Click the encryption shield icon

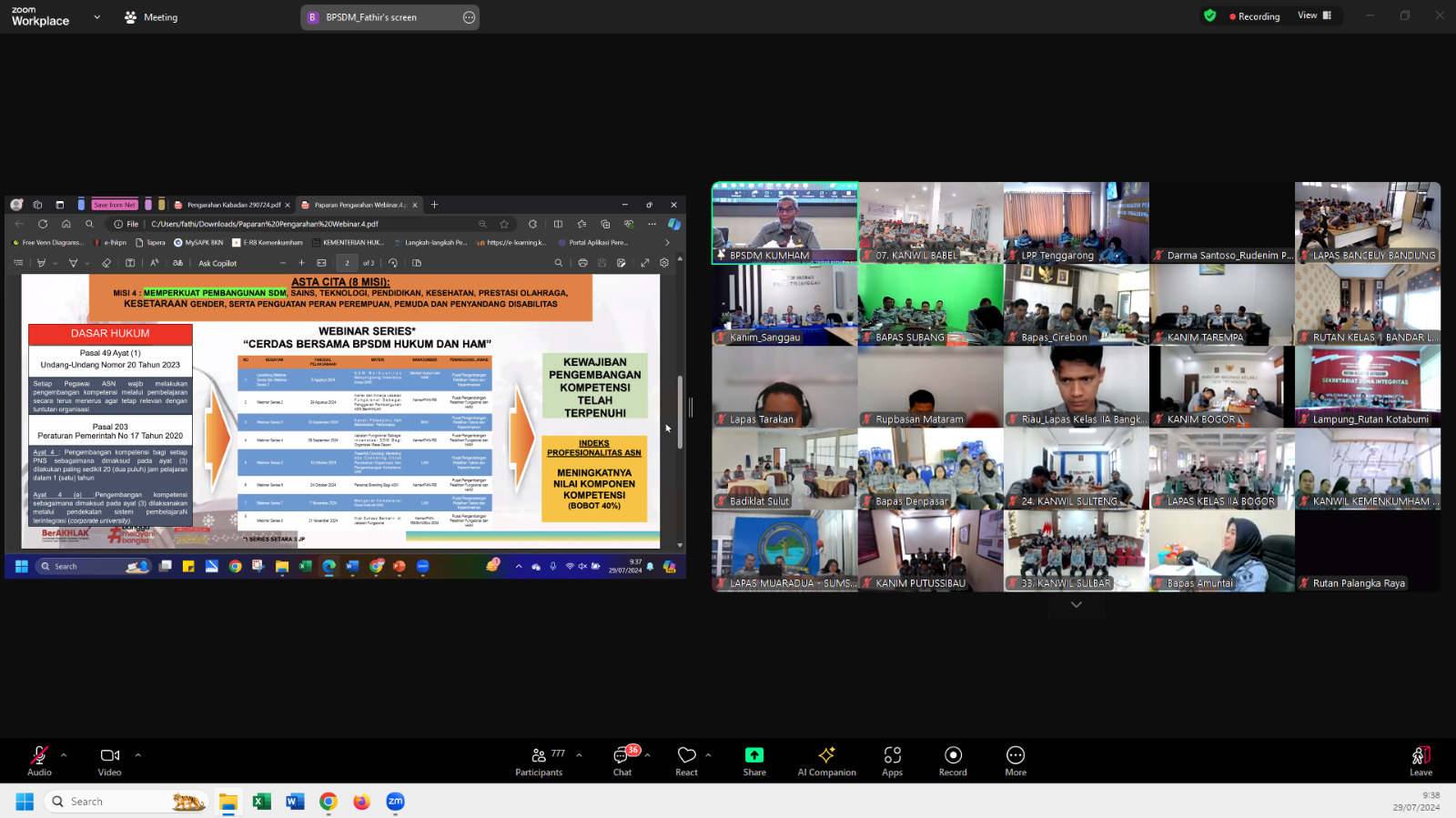(x=1209, y=15)
